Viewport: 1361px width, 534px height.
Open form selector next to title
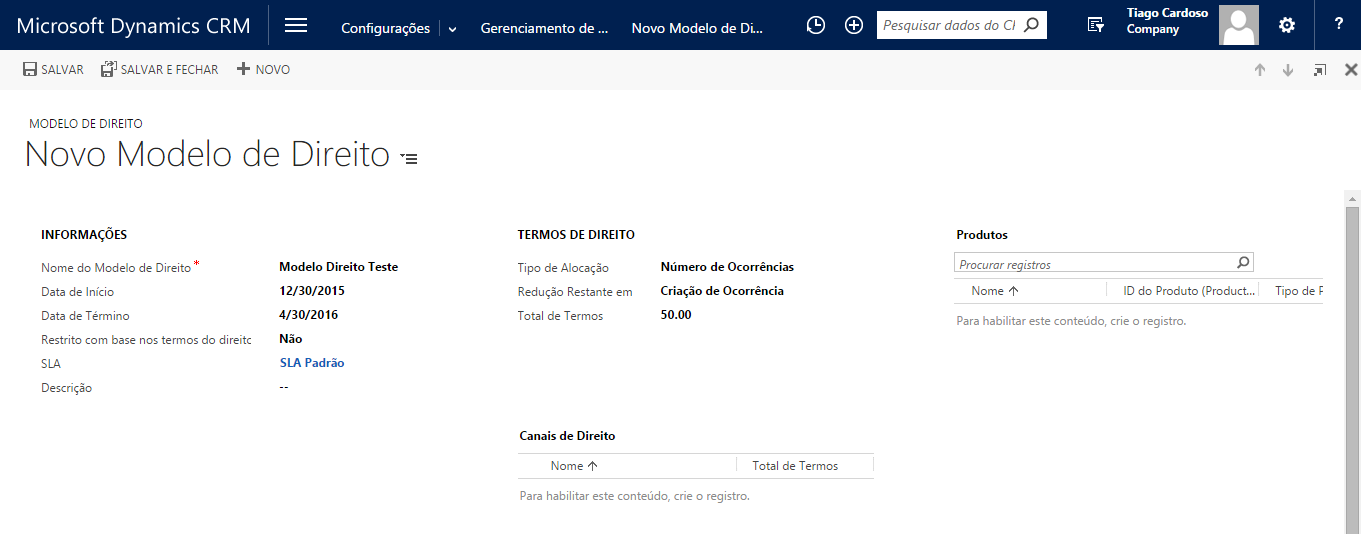coord(409,158)
